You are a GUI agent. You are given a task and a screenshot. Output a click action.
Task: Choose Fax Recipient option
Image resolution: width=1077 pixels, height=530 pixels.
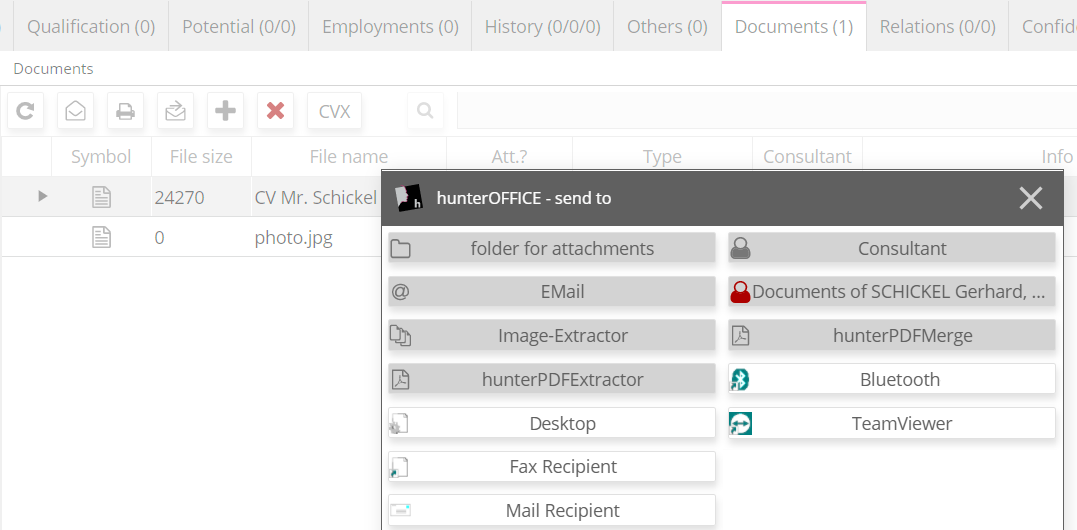(x=552, y=467)
